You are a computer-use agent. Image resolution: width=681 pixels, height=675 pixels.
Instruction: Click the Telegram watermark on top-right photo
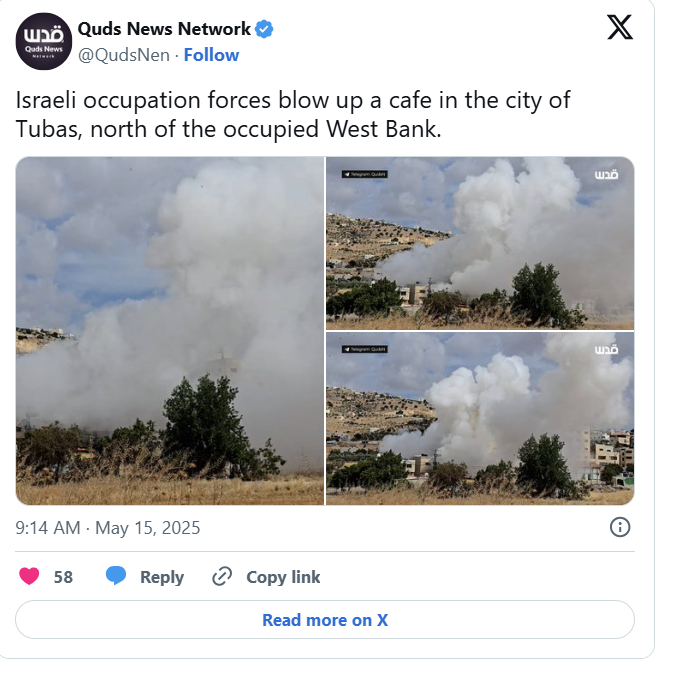tap(364, 174)
